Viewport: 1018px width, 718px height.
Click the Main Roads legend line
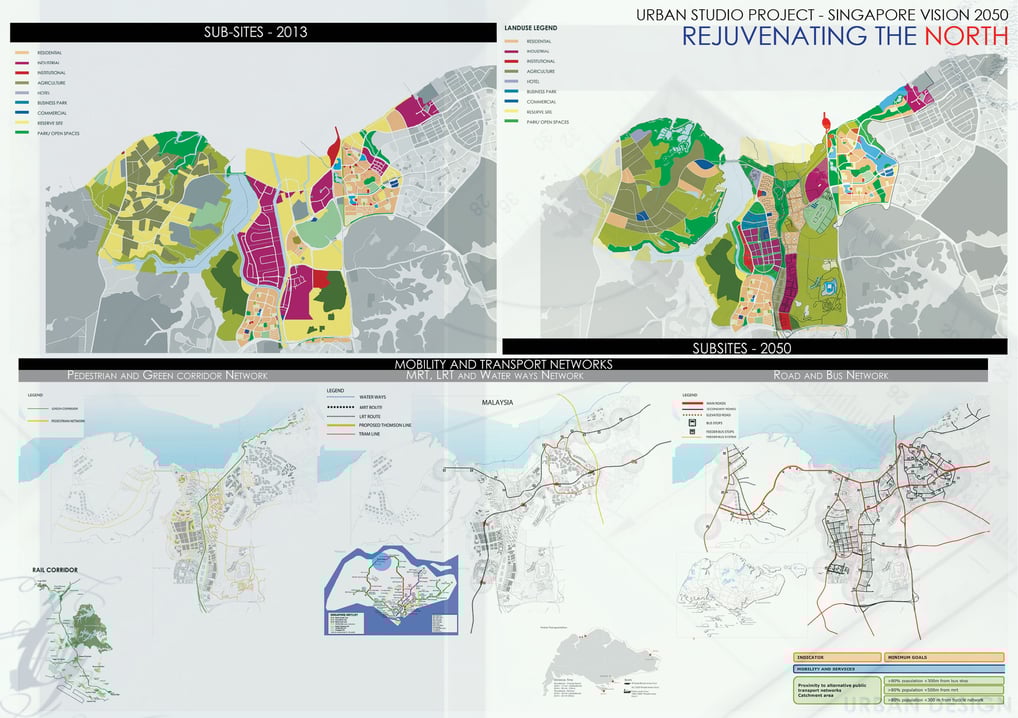tap(691, 403)
